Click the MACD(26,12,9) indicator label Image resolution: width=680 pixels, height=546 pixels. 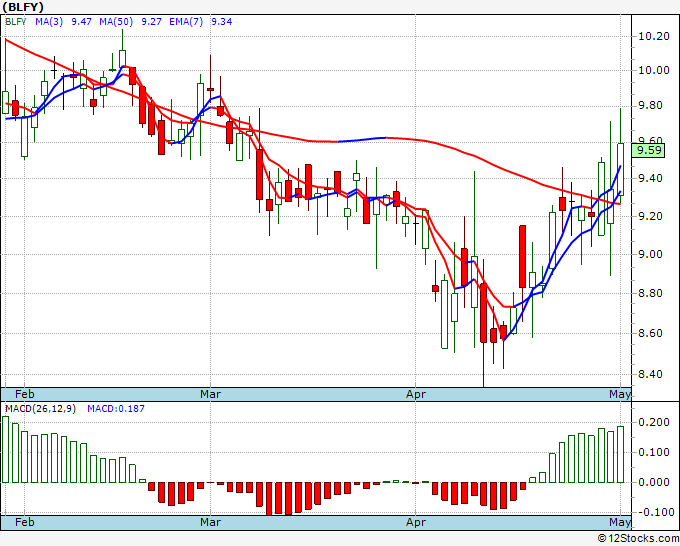[x=40, y=409]
